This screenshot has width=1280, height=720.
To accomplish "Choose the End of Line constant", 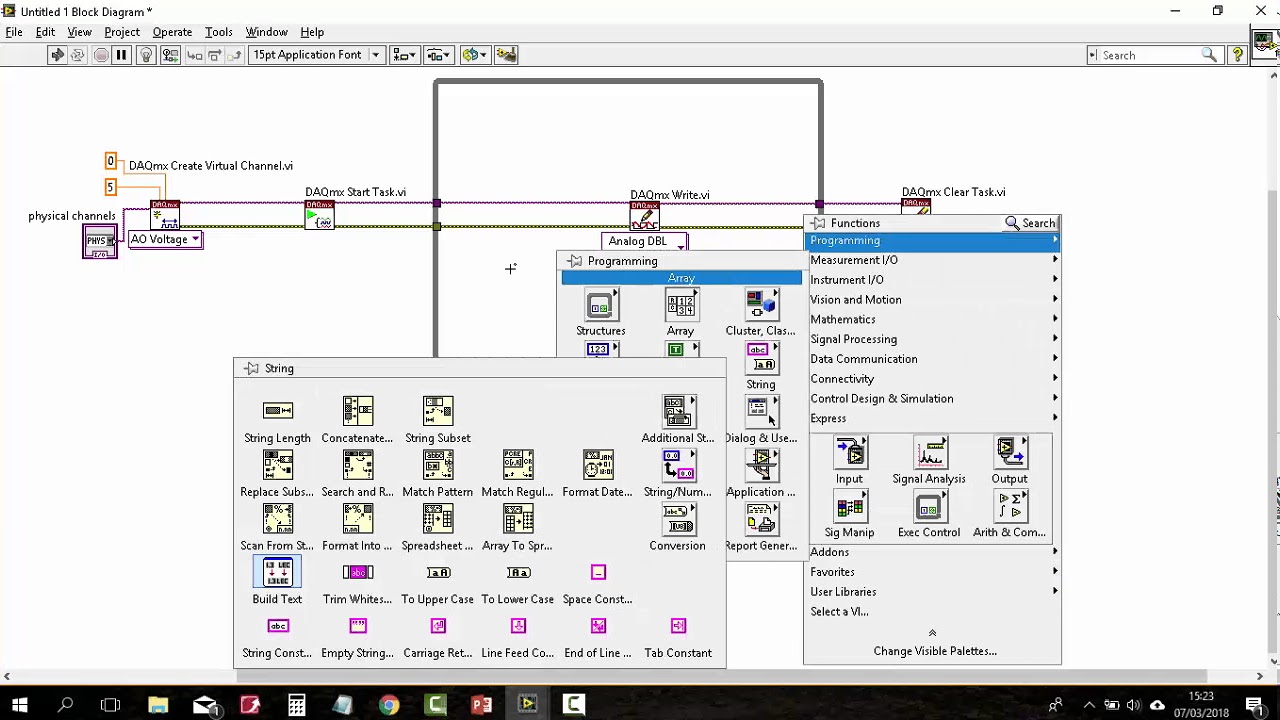I will click(x=598, y=626).
